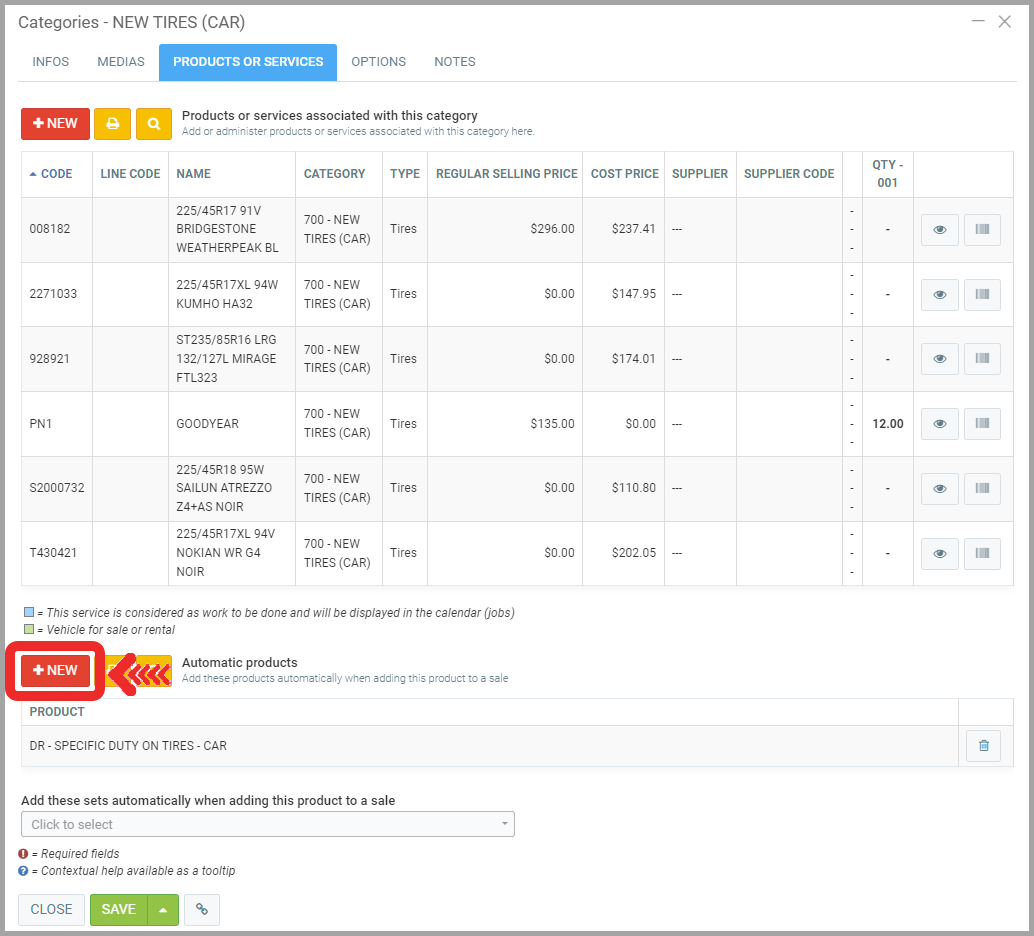The width and height of the screenshot is (1034, 936).
Task: Open barcode for Kumho HA32 tire
Action: (x=982, y=294)
